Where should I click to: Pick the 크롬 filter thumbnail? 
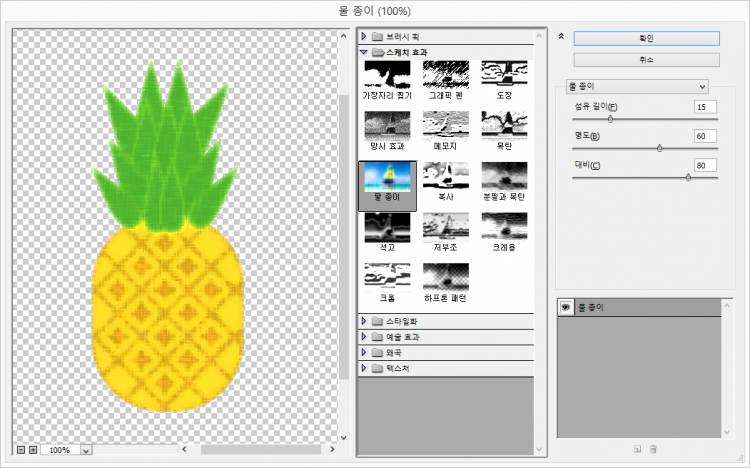point(387,281)
